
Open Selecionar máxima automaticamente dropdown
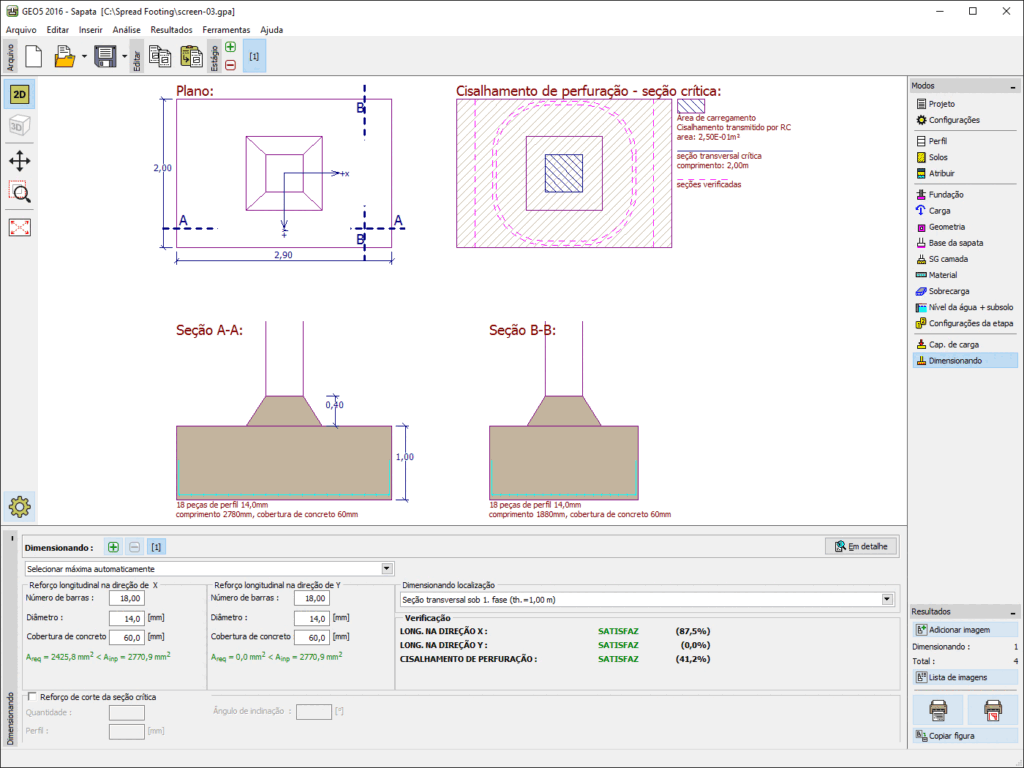click(209, 569)
